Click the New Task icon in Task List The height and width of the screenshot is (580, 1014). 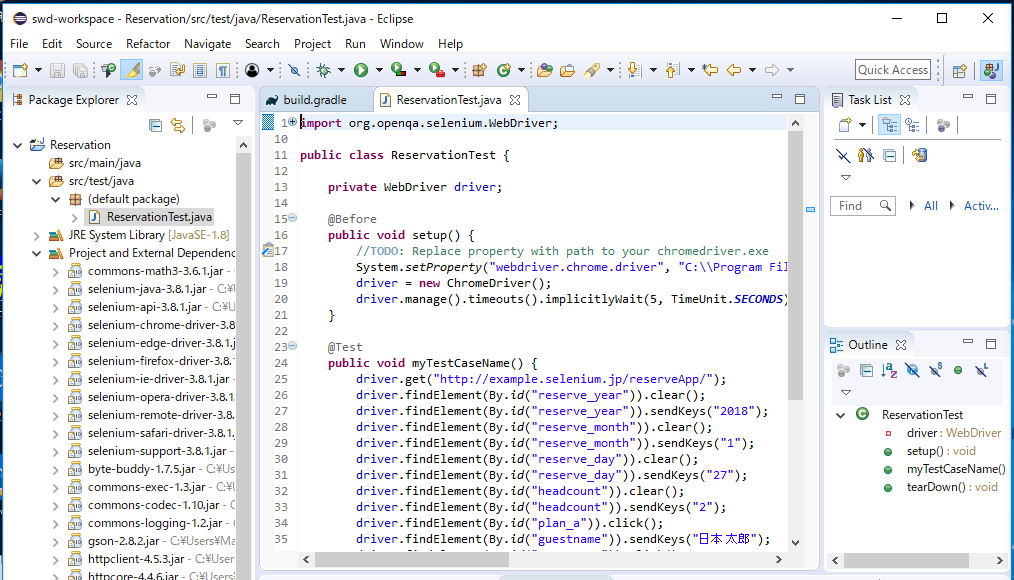[845, 125]
